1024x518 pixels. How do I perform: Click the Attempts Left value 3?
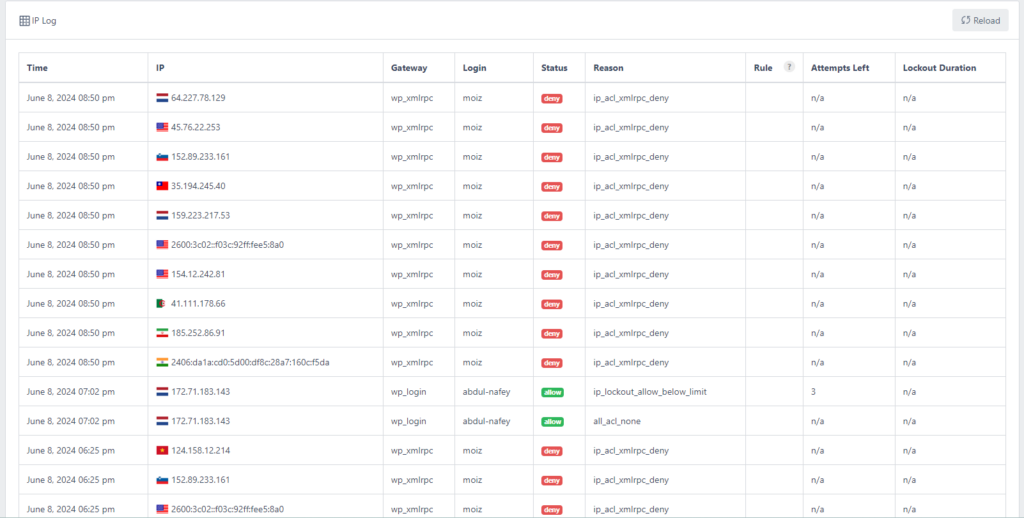tap(813, 392)
